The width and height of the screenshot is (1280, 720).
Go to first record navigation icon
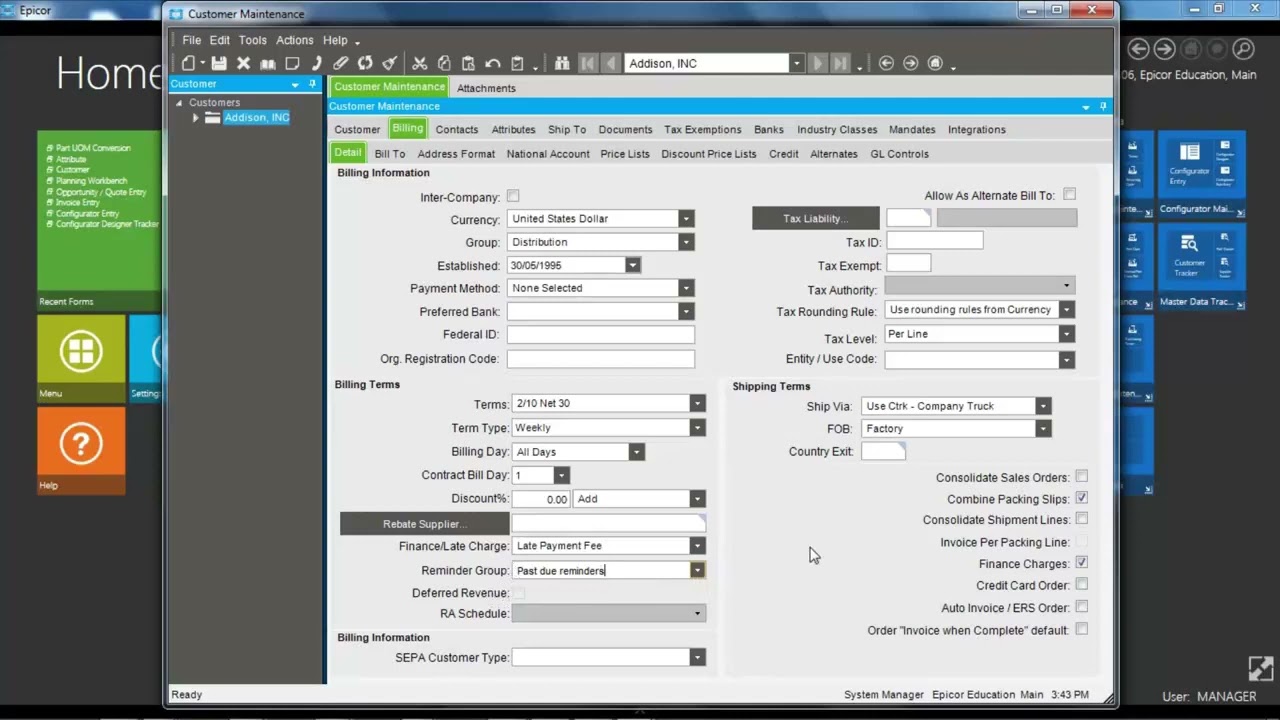pyautogui.click(x=588, y=63)
